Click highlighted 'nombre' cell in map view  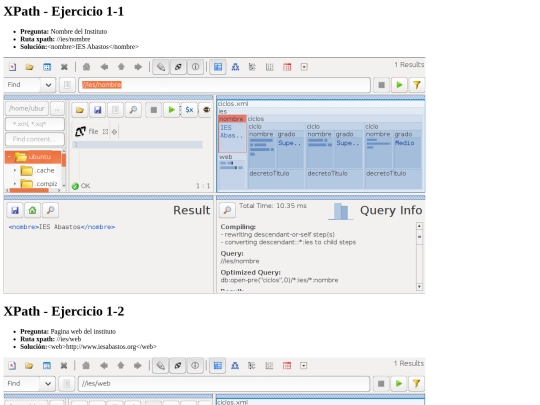click(x=232, y=119)
